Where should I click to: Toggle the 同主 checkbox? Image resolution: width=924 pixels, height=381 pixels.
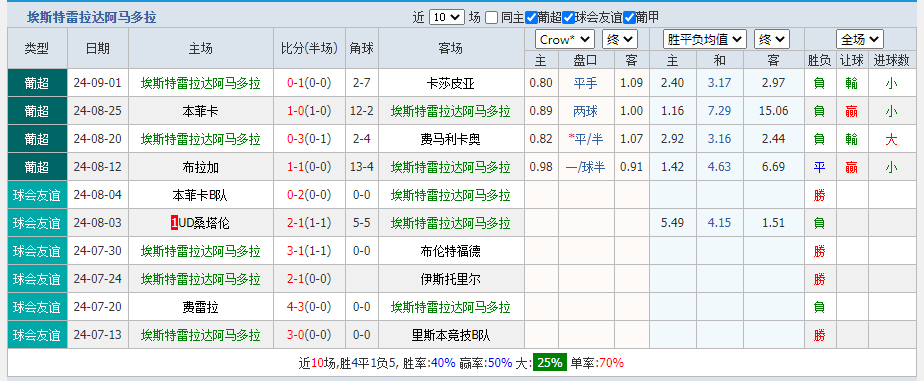(491, 17)
